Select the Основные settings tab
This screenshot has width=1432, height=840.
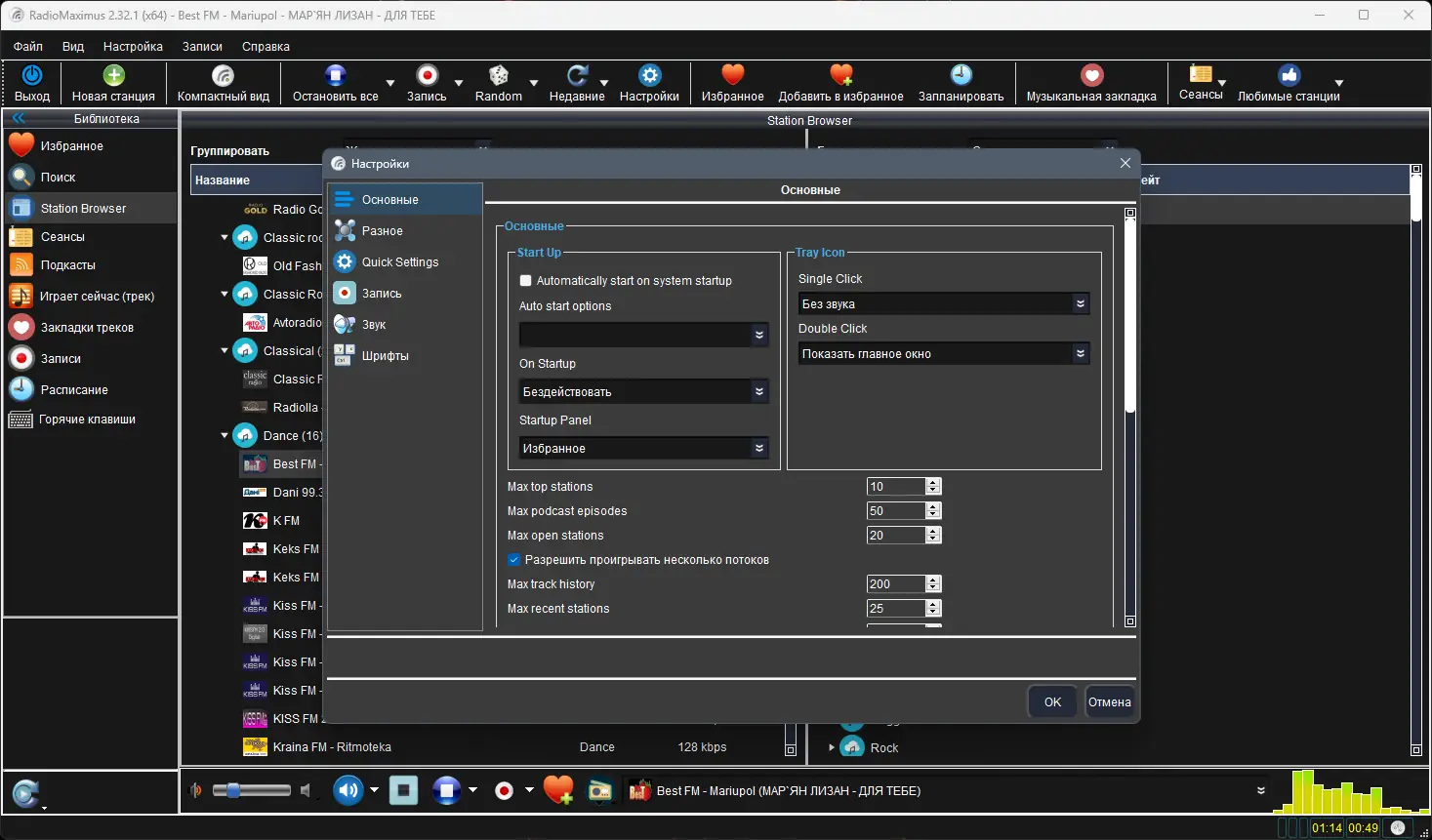[405, 200]
